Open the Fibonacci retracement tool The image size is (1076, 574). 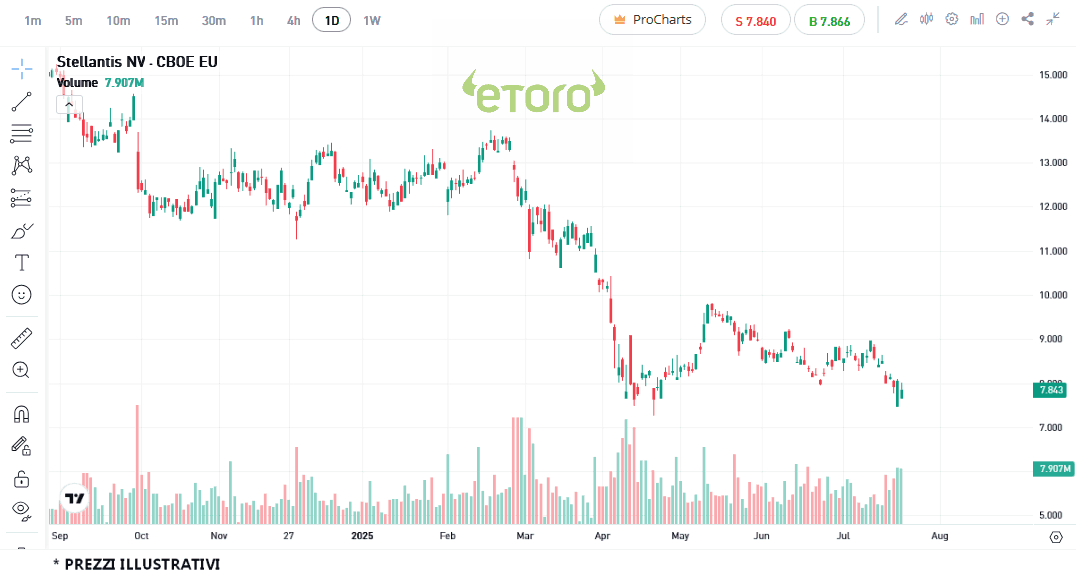tap(21, 133)
